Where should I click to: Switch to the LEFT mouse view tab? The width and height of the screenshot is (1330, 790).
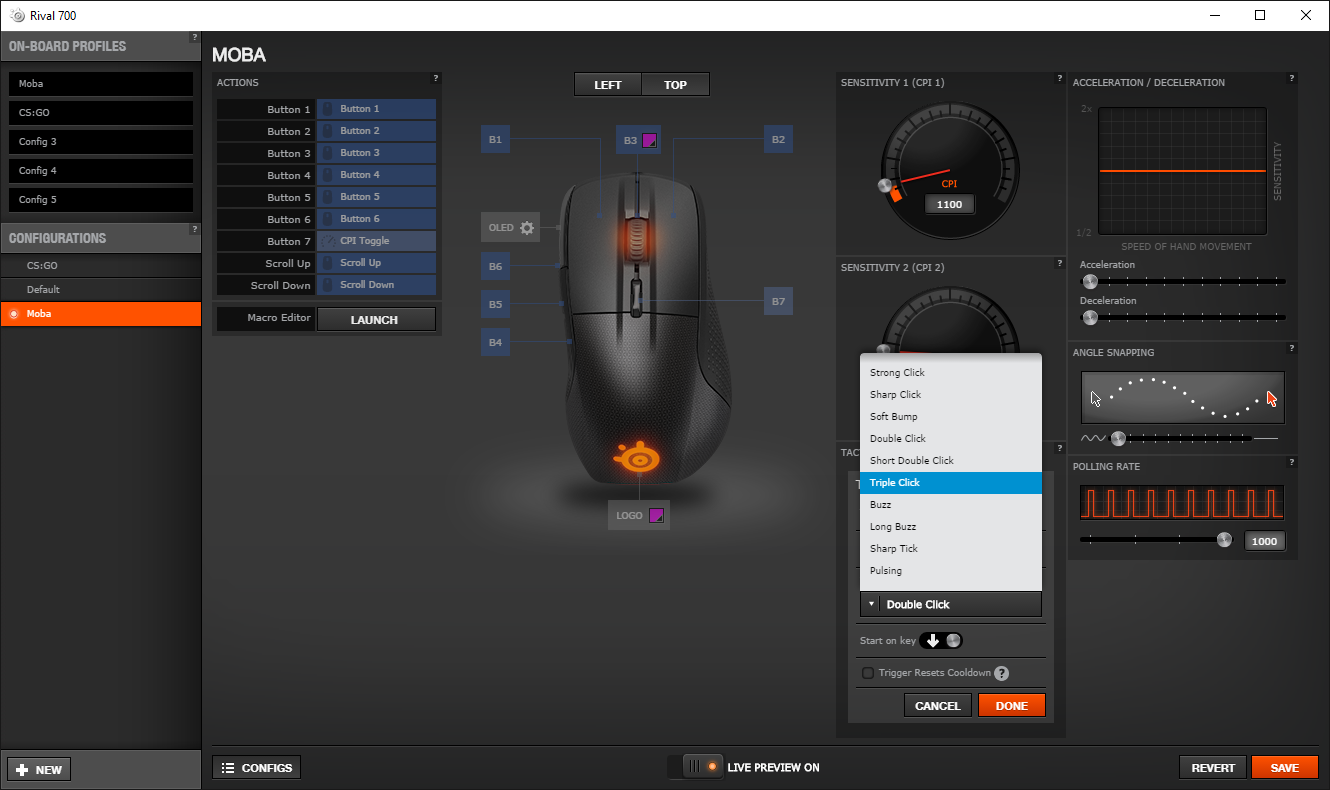(608, 85)
